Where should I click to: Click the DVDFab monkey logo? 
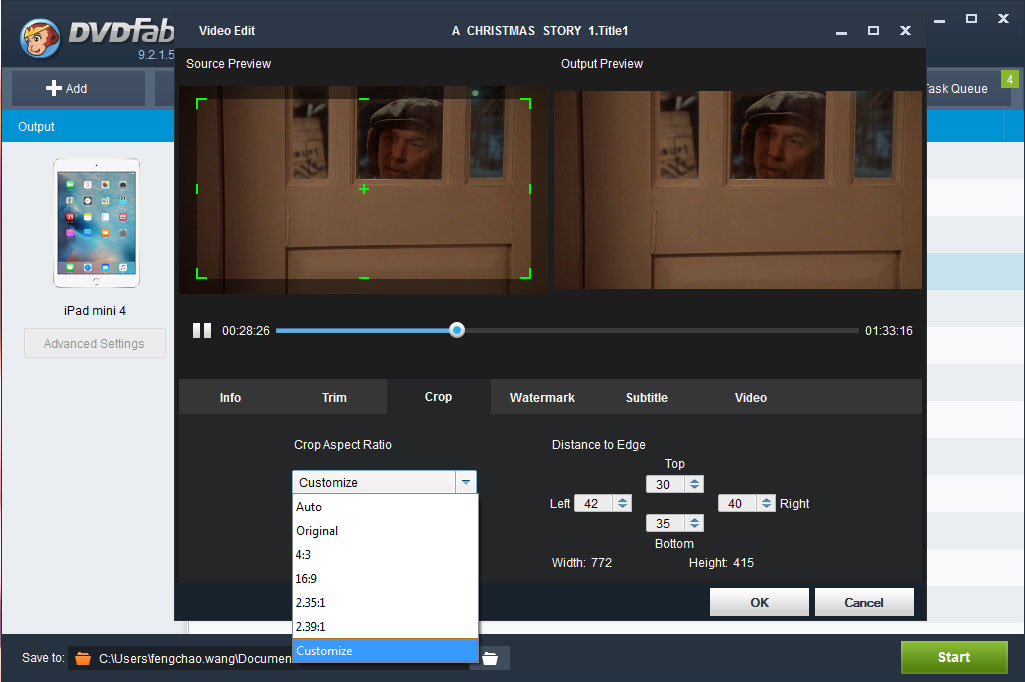click(x=40, y=38)
